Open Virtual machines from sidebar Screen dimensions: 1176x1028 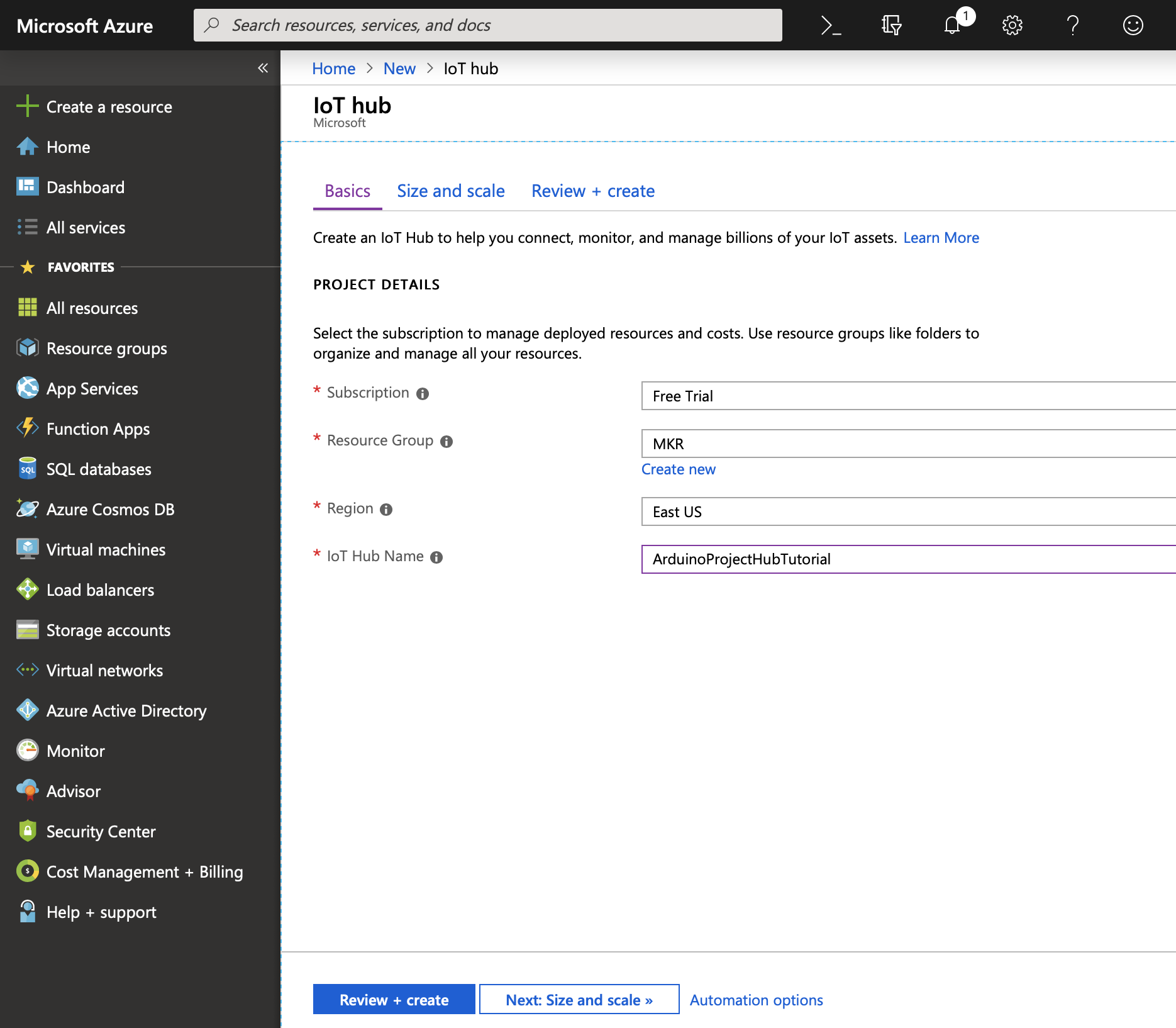tap(105, 549)
